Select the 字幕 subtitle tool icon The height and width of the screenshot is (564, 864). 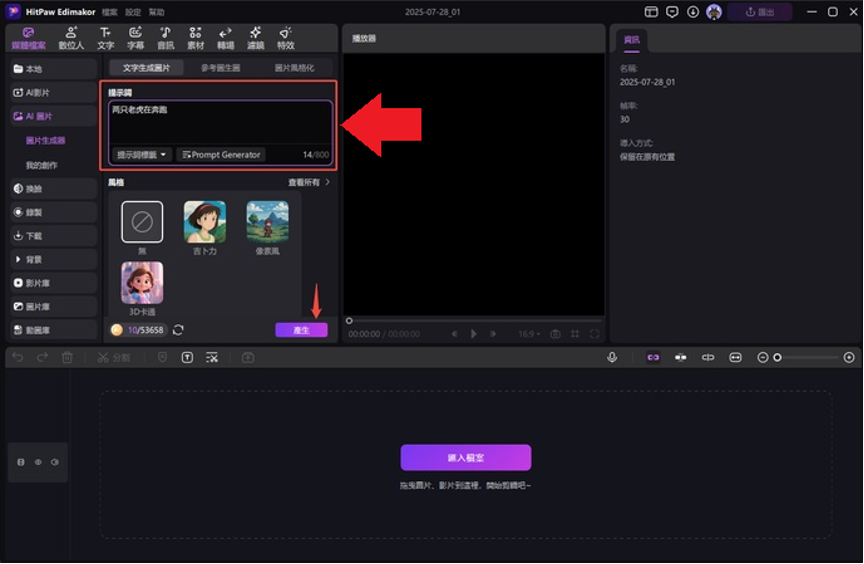(x=135, y=38)
